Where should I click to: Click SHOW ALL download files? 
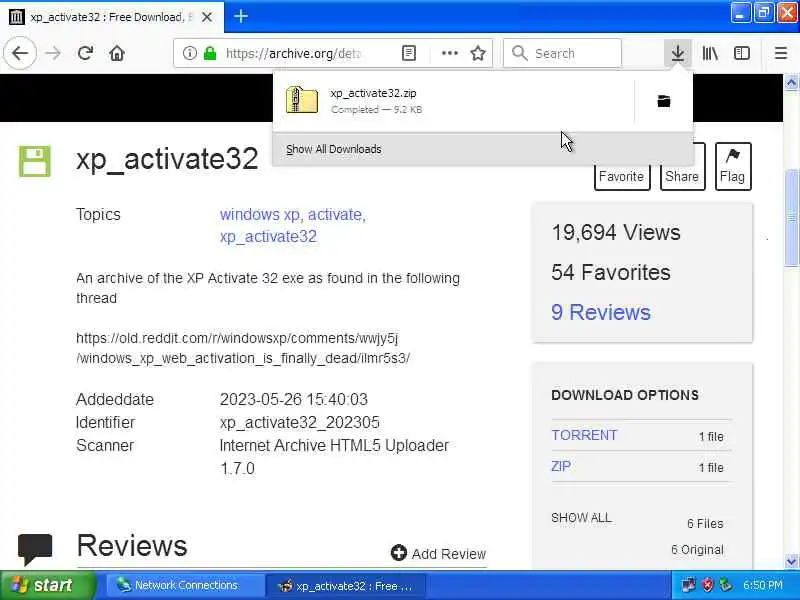(x=581, y=517)
